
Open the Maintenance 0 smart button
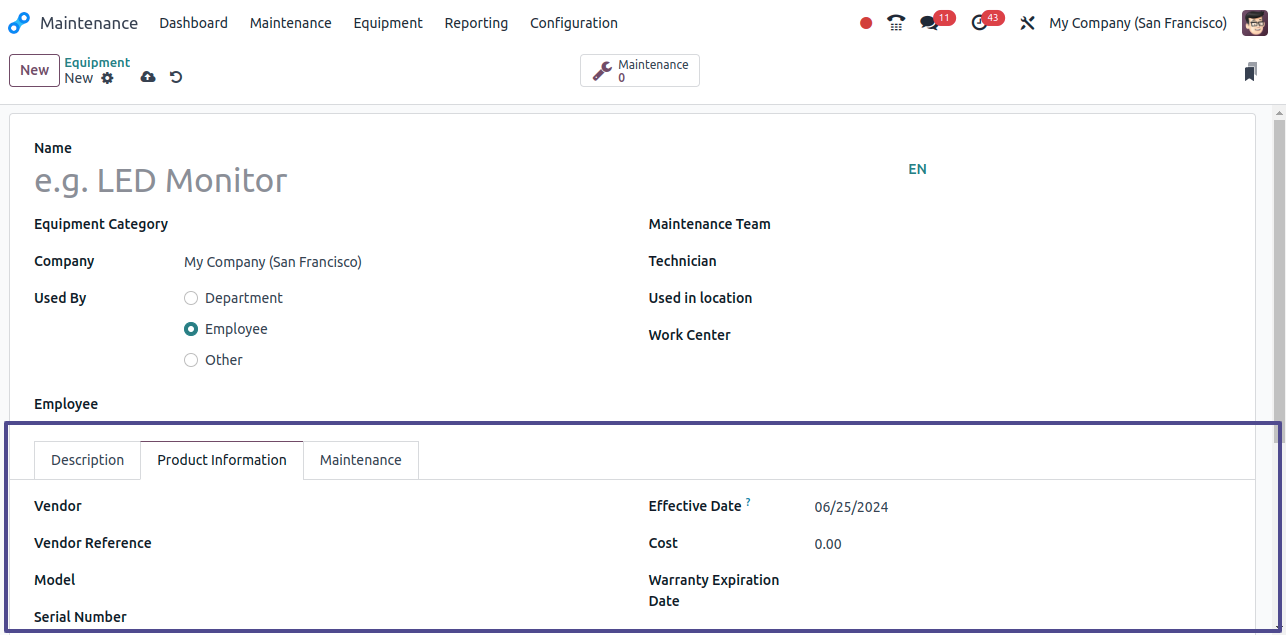coord(640,71)
